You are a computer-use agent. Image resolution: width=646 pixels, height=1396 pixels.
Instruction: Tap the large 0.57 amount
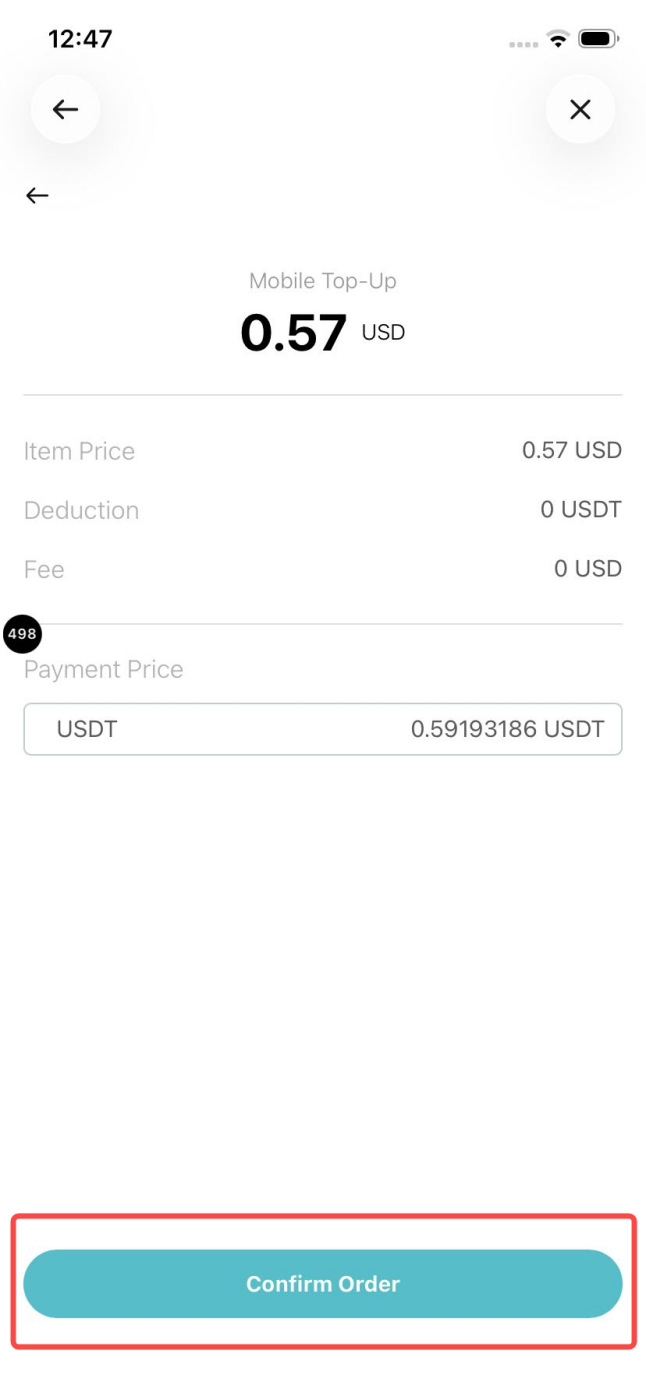[294, 332]
